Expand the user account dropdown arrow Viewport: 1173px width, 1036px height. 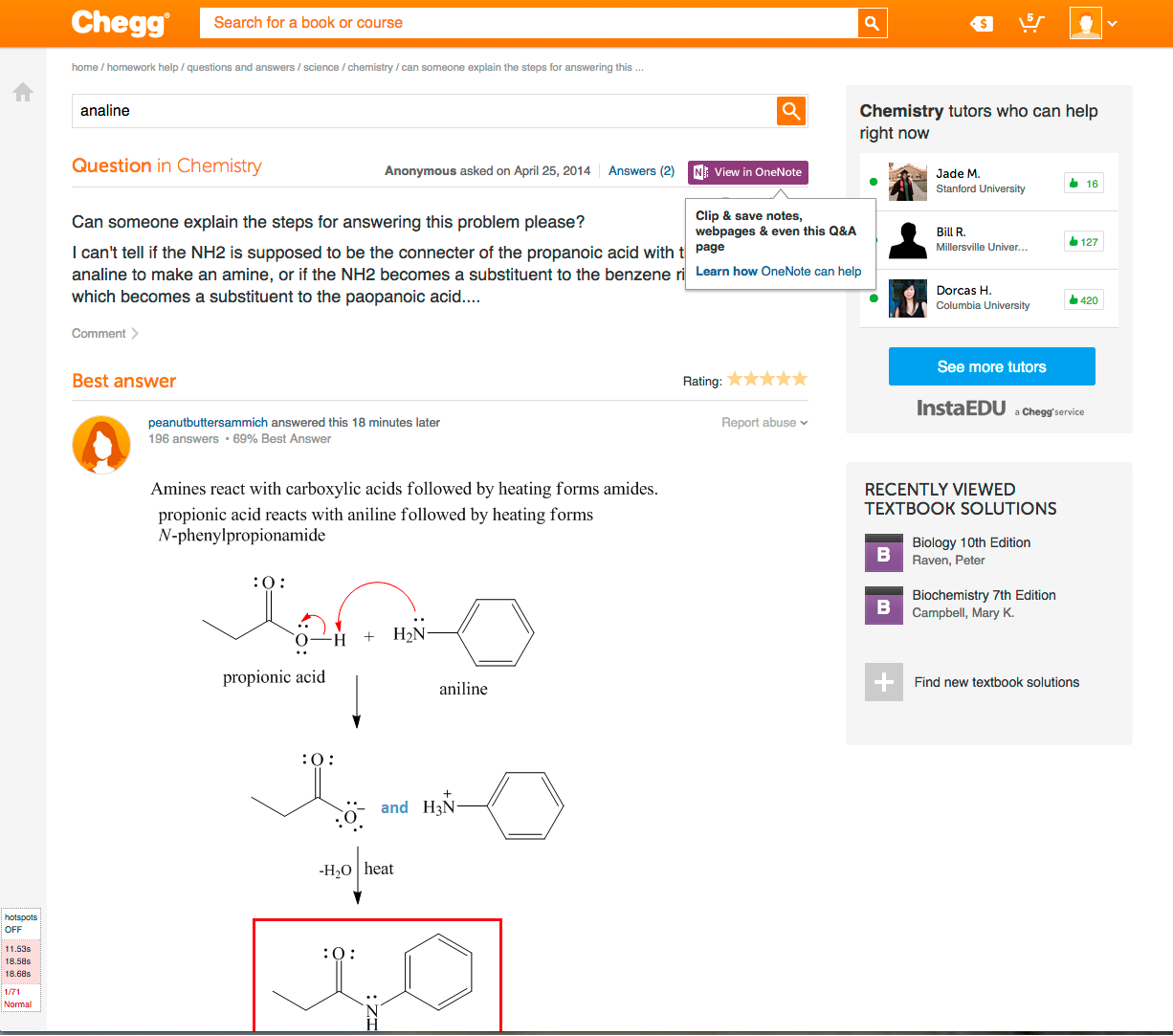coord(1113,24)
